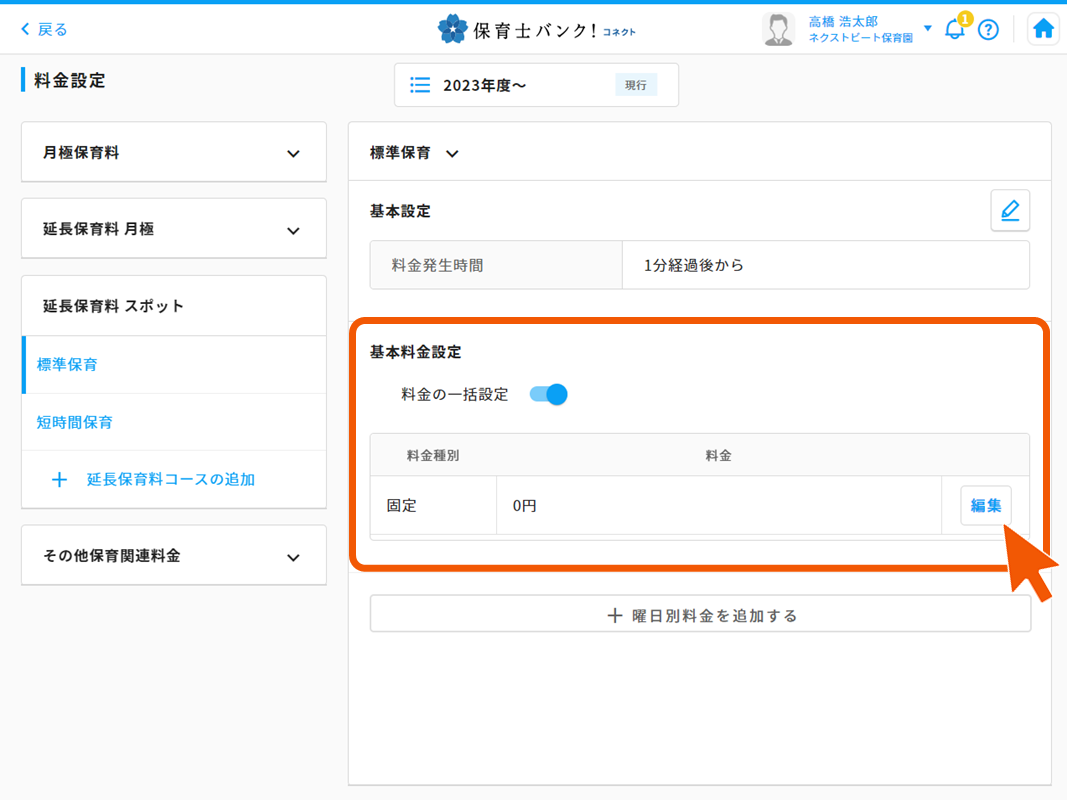
Task: Expand the 延長保育料 月極 section
Action: 293,230
